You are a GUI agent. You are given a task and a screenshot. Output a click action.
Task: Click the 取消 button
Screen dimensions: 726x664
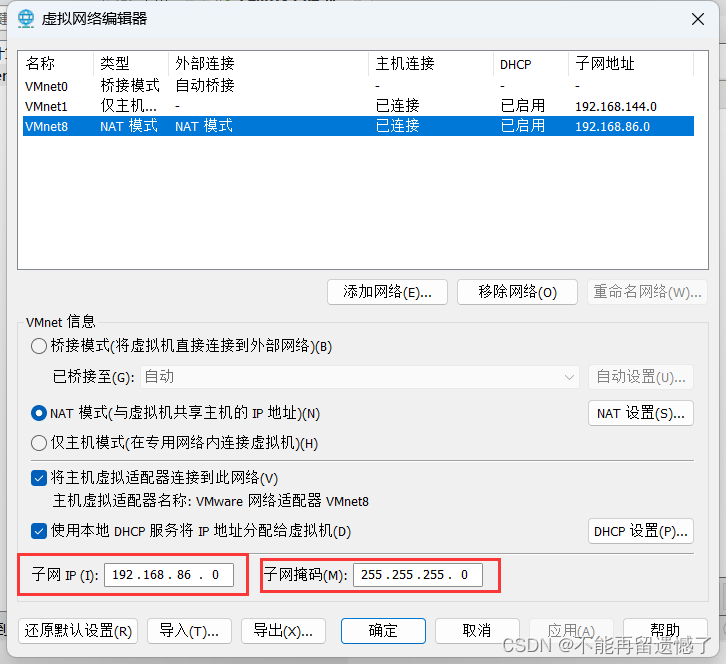(x=477, y=631)
